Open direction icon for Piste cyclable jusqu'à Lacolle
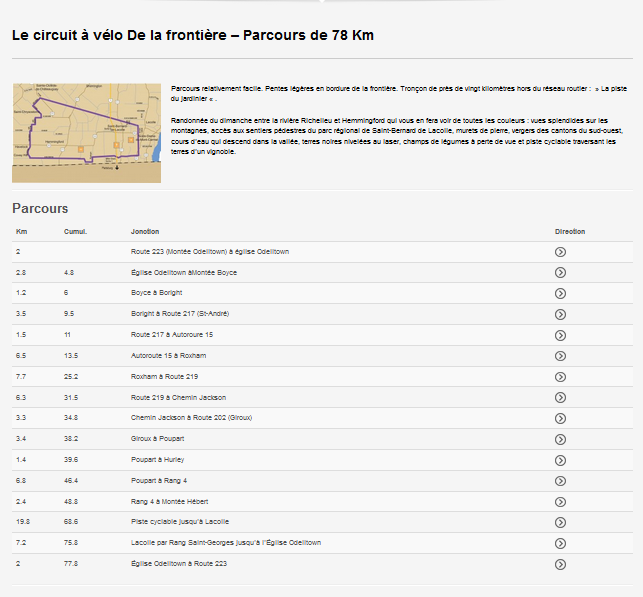 [560, 522]
